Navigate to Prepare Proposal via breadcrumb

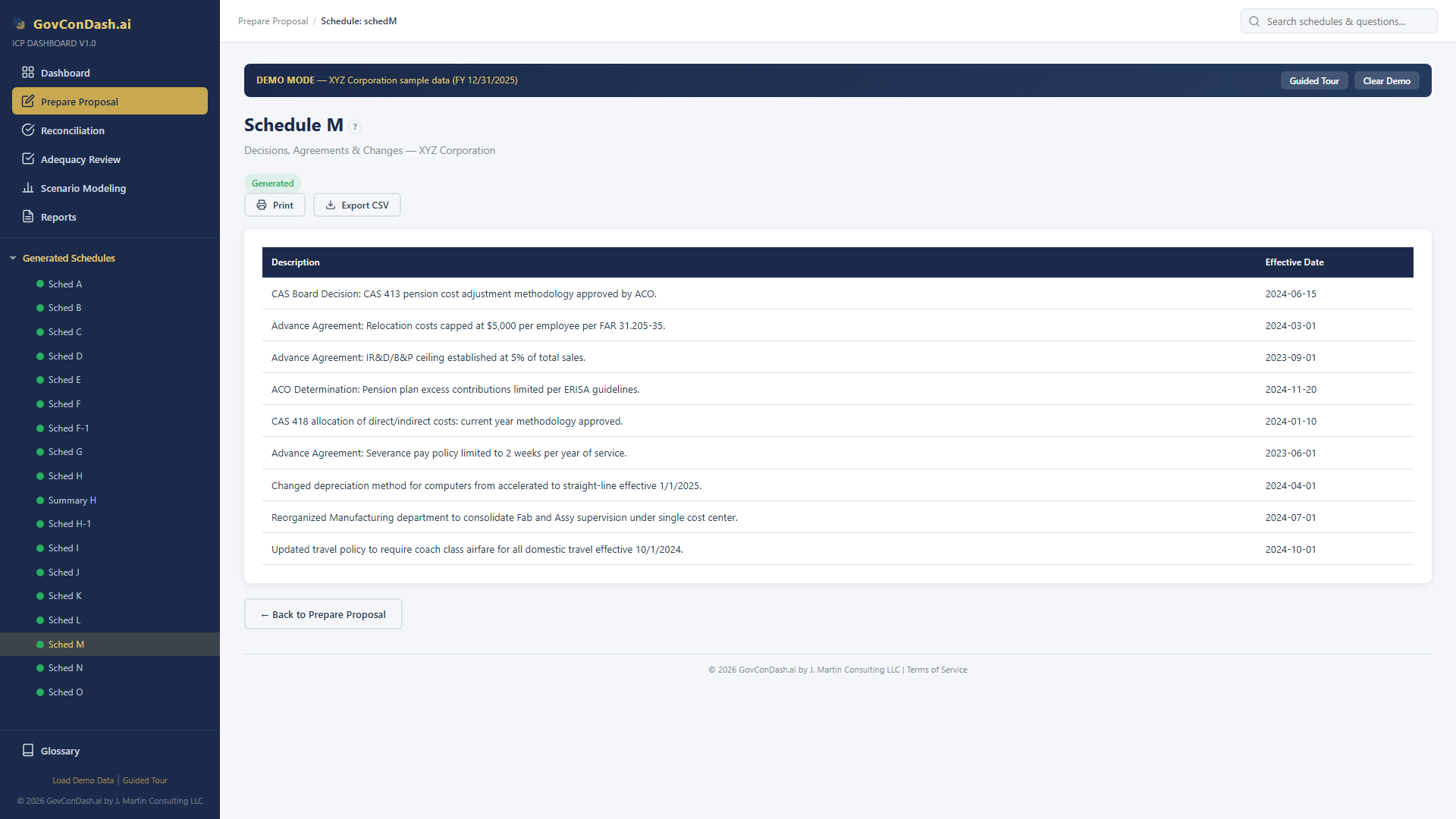(x=273, y=20)
